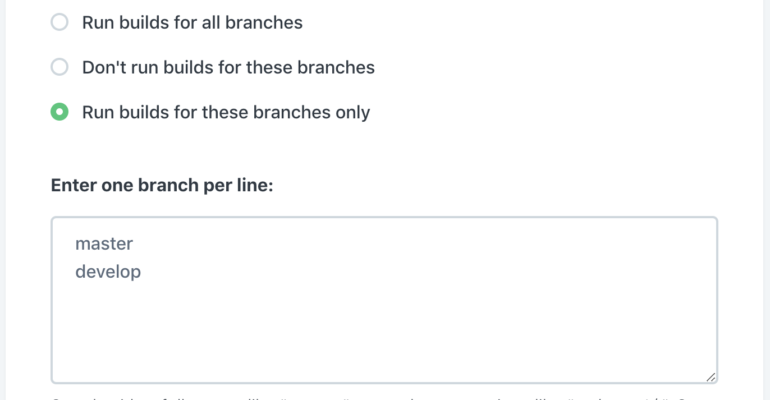Screen dimensions: 770x400
Task: Click the "Enter one branch per line:" heading
Action: pyautogui.click(x=162, y=185)
